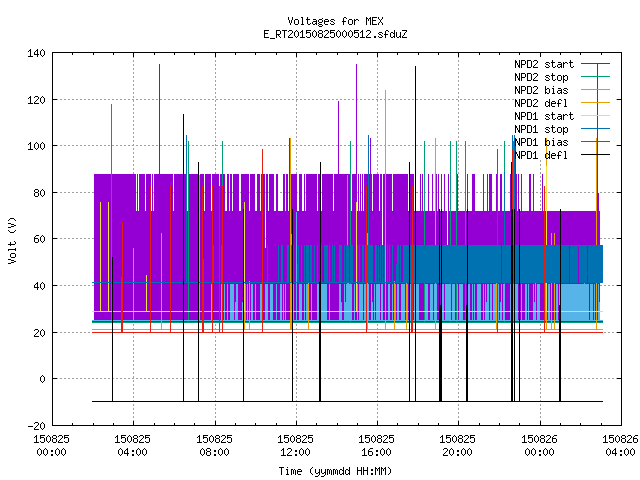640x480 pixels.
Task: Click the Volt (V) y-axis label
Action: tap(13, 240)
